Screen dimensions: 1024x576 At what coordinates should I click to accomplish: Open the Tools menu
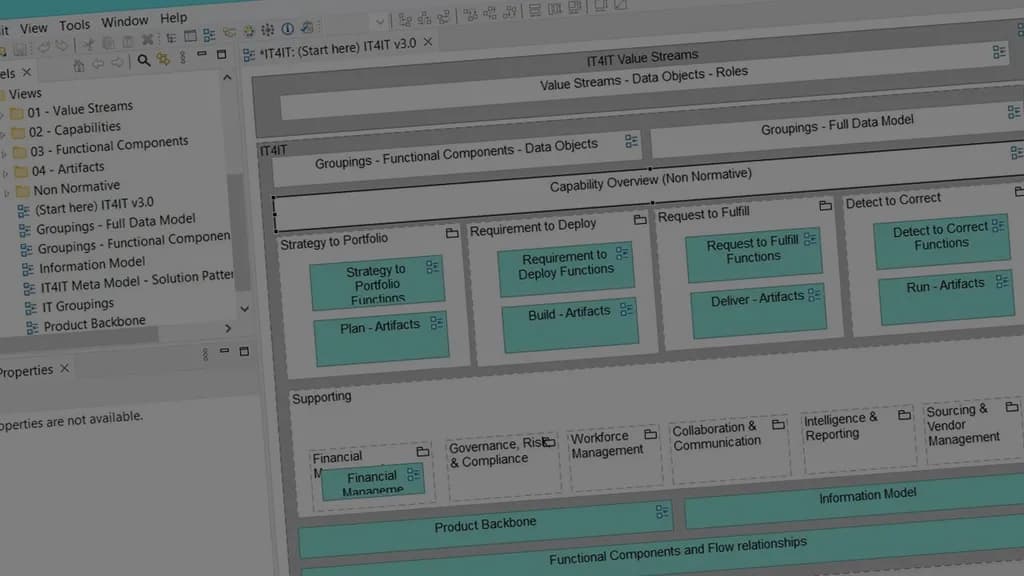click(74, 25)
